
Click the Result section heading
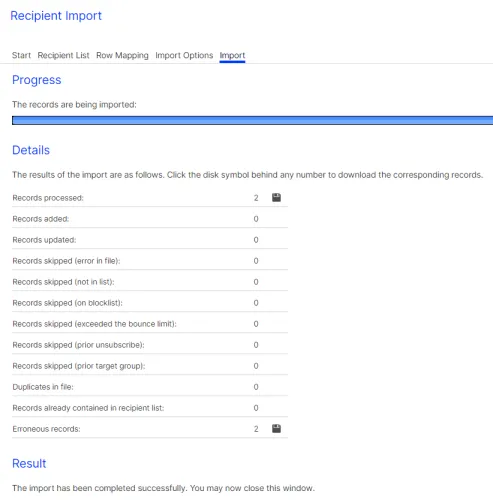pos(29,463)
